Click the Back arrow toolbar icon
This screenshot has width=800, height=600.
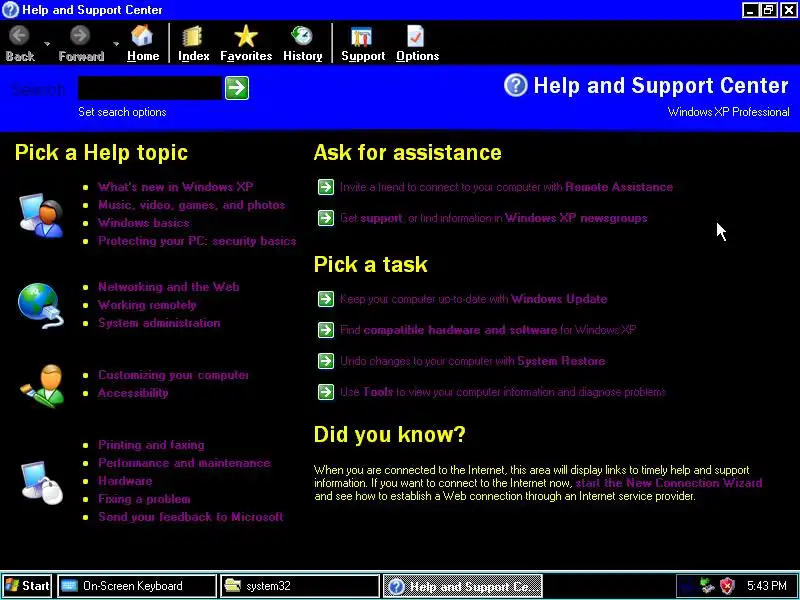[20, 36]
